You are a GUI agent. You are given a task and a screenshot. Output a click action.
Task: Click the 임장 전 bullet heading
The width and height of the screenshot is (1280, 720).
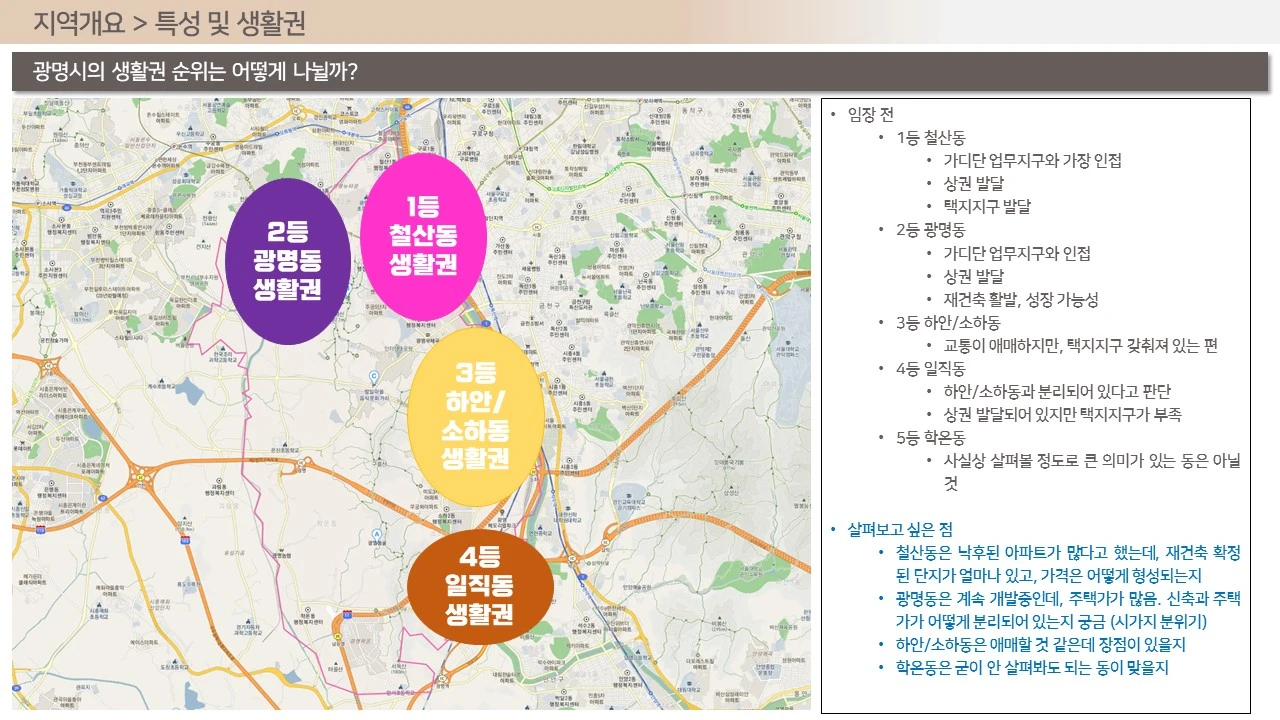click(x=870, y=114)
